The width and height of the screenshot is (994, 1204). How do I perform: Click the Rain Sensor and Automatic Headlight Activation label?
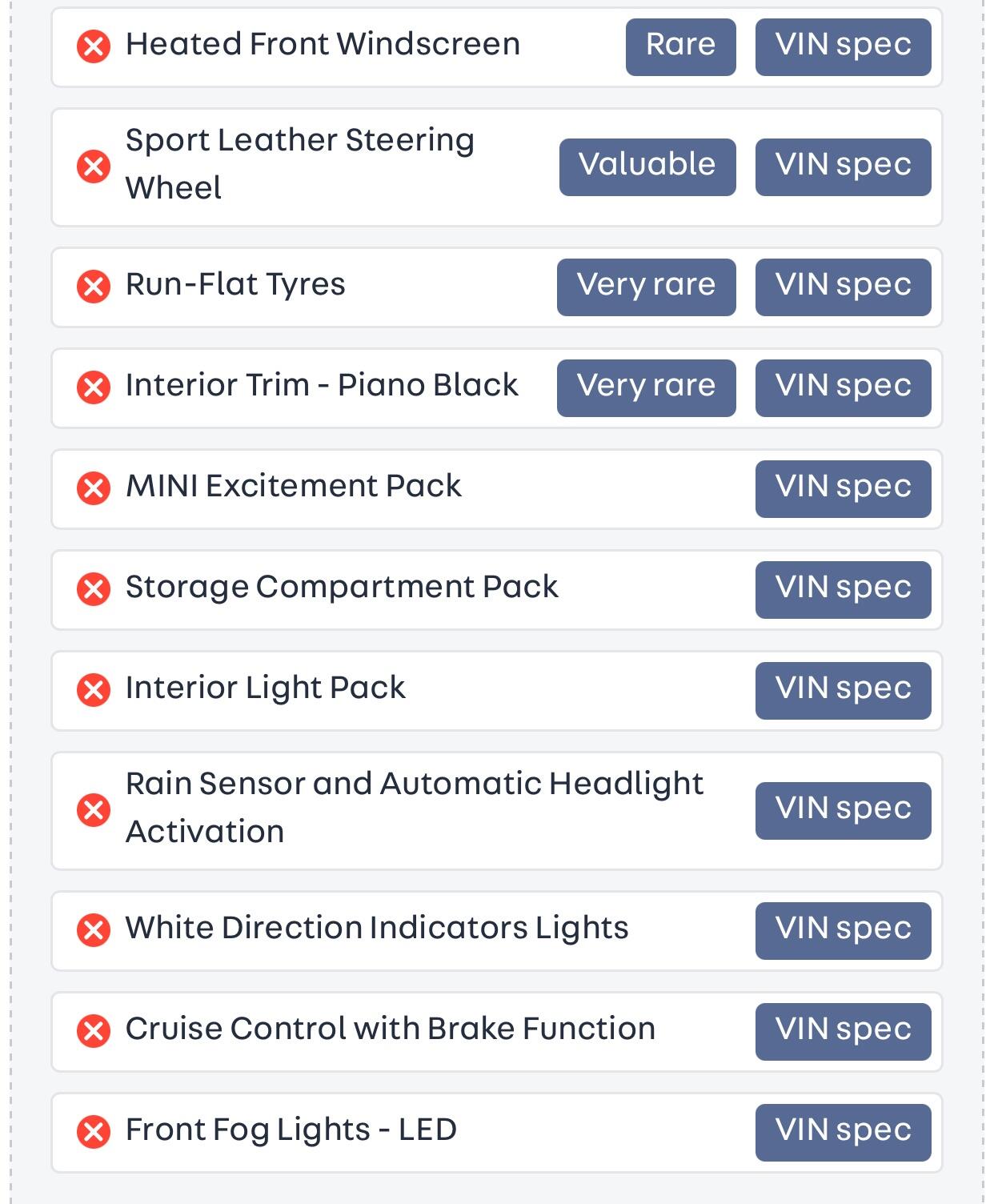(414, 808)
